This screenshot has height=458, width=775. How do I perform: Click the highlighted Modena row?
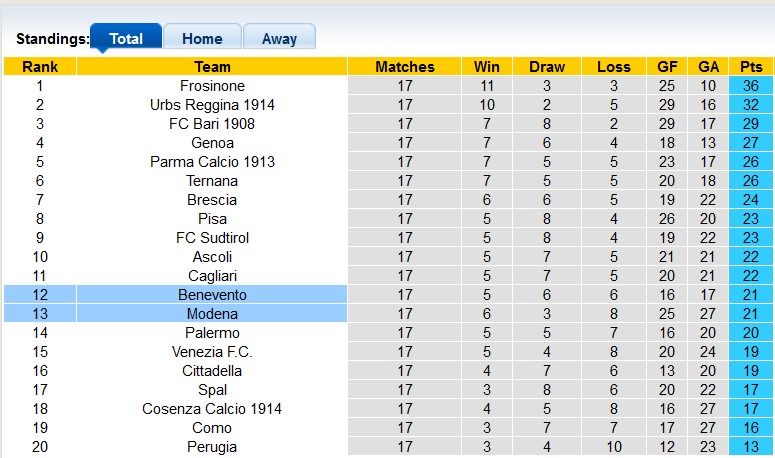pyautogui.click(x=212, y=314)
